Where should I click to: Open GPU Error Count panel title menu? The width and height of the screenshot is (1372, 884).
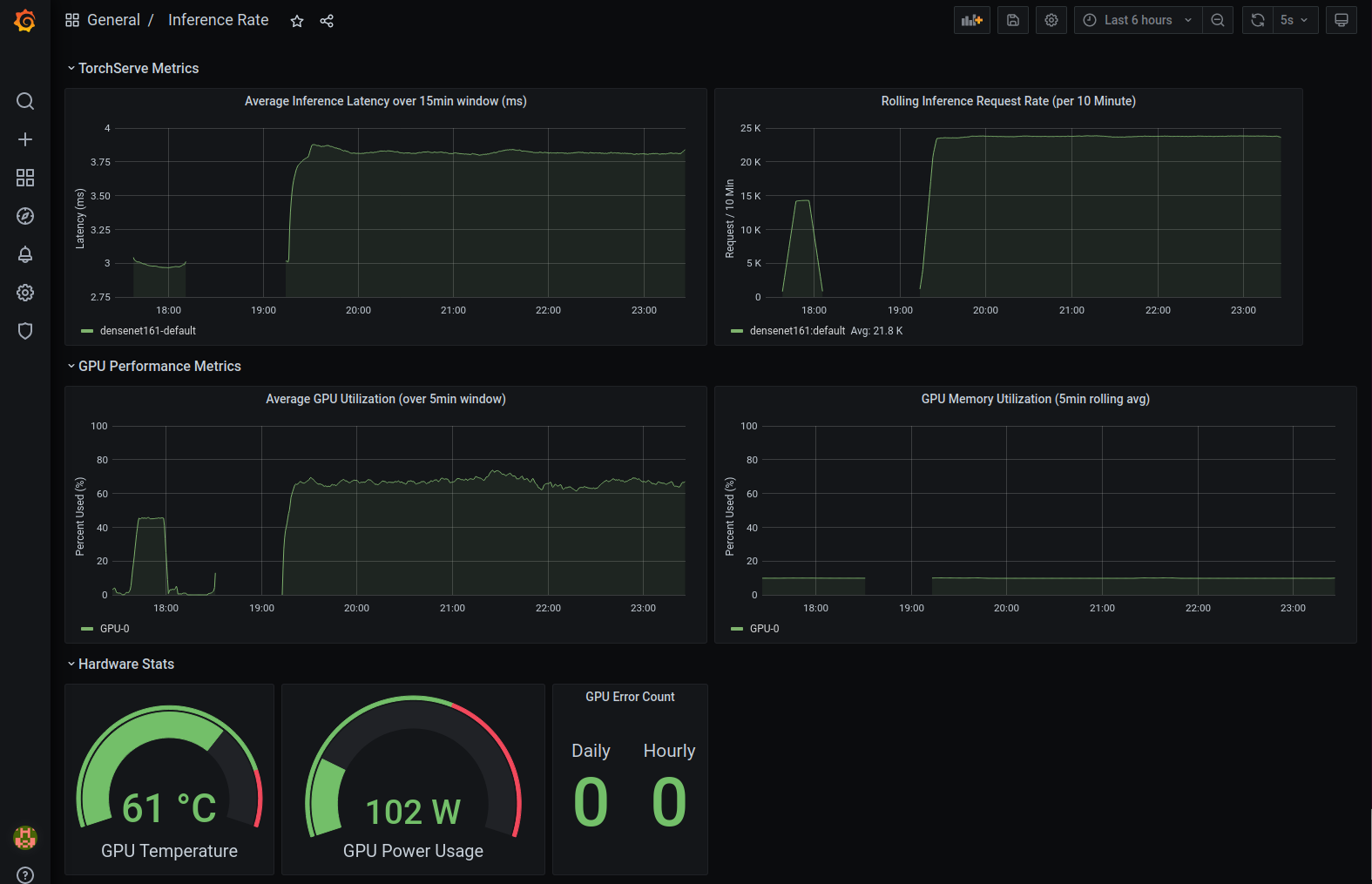point(630,697)
